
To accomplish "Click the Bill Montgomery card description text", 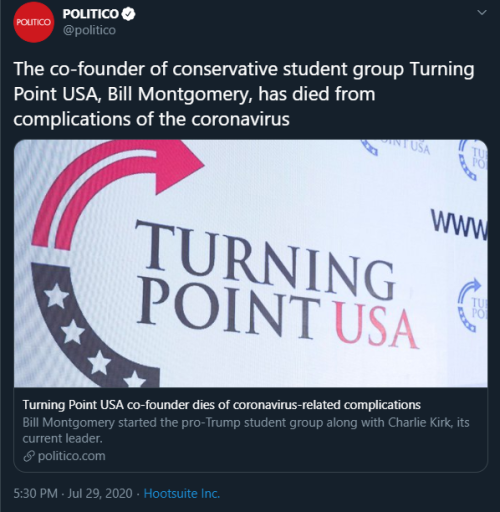I will (246, 430).
